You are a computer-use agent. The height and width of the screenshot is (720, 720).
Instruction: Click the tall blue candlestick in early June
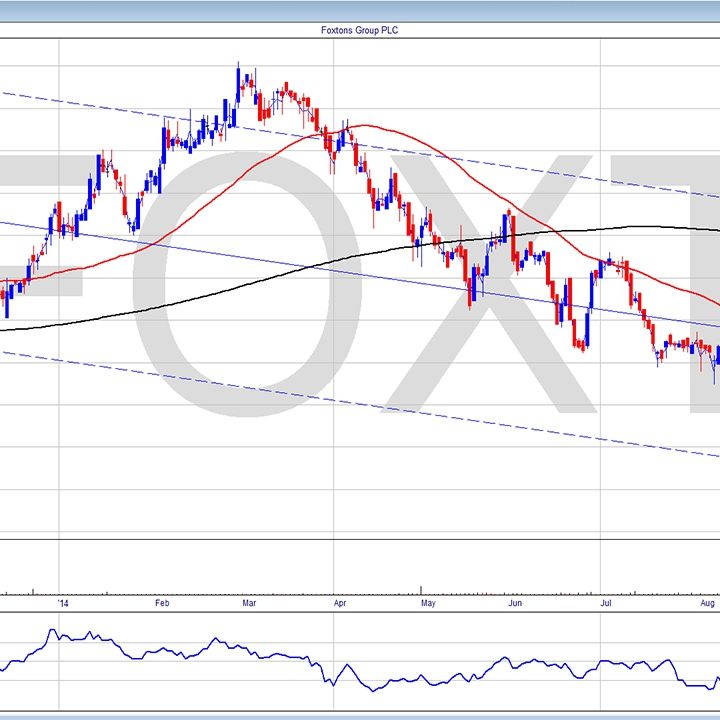(509, 228)
